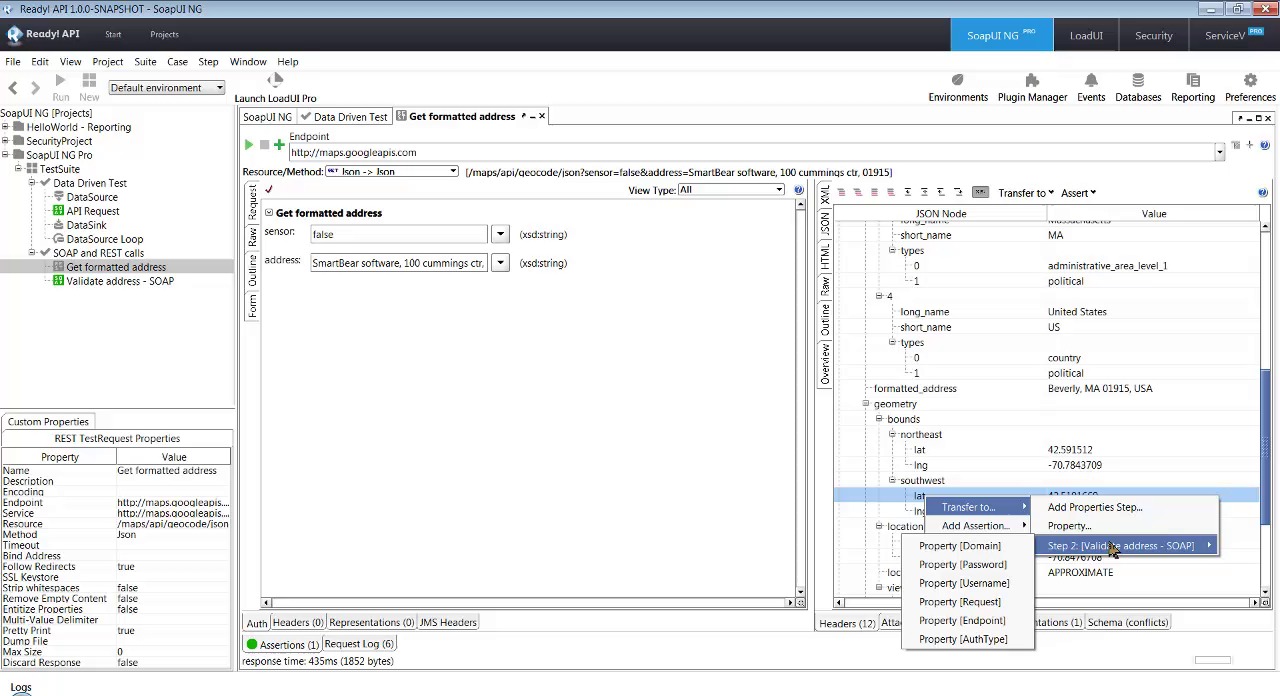
Task: Open the Suite menu
Action: click(x=145, y=62)
